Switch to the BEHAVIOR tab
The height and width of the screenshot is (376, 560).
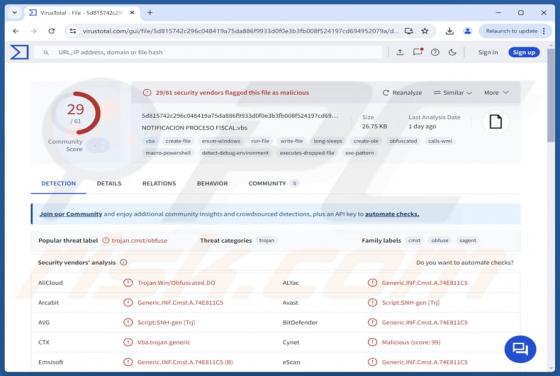212,184
